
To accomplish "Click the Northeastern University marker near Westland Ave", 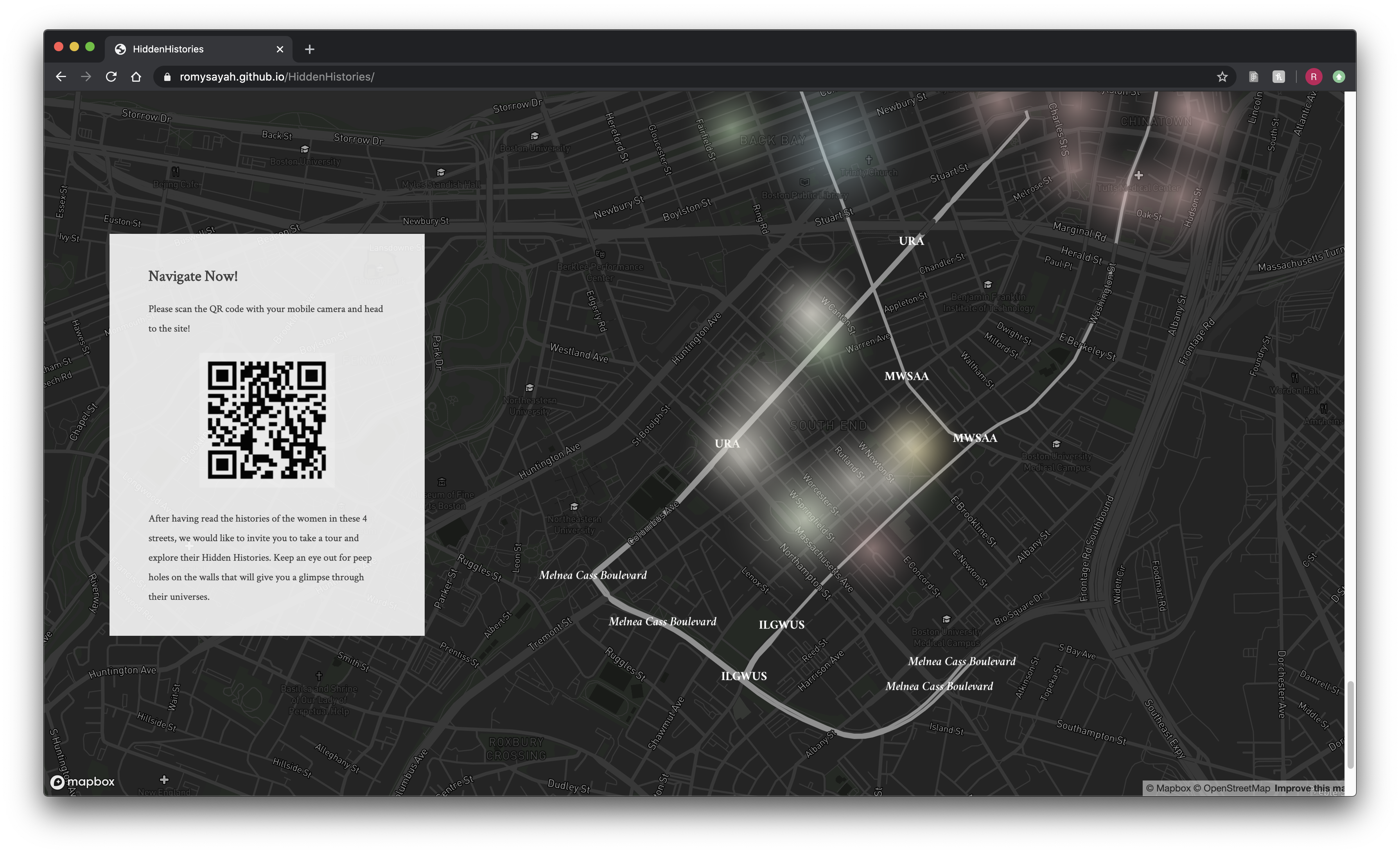I will [529, 388].
